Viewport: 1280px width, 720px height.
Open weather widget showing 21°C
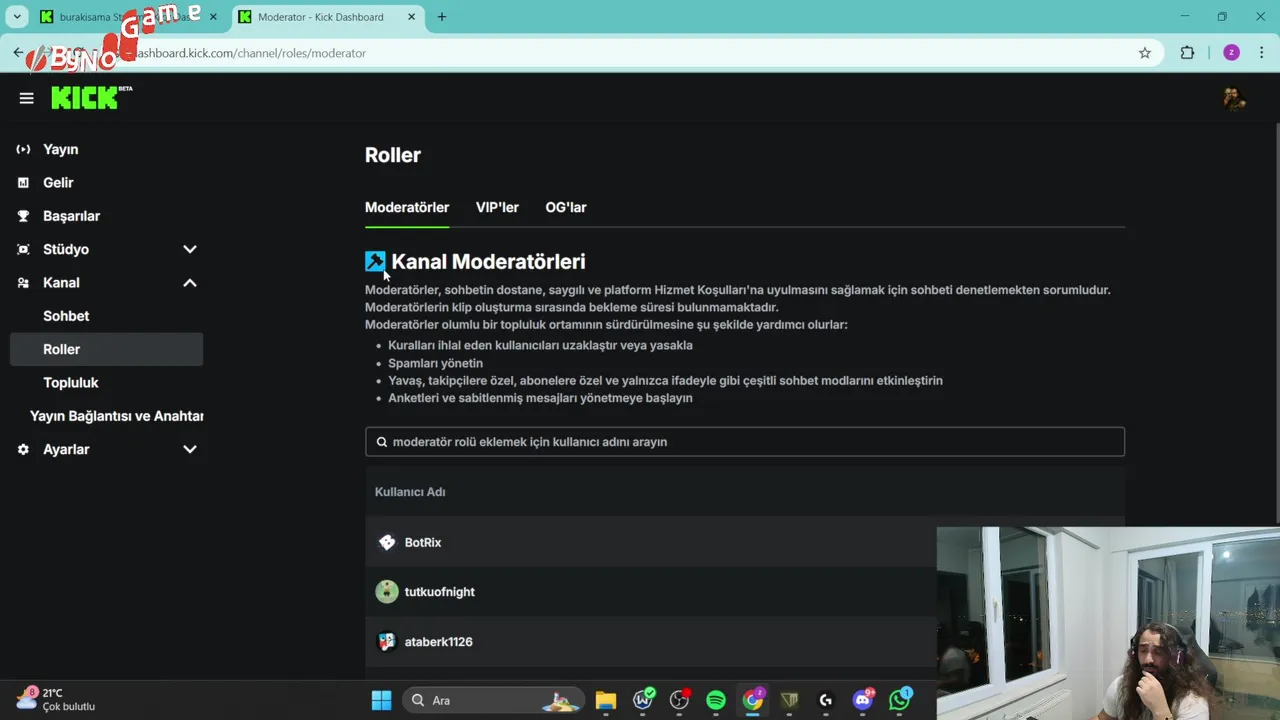(57, 699)
